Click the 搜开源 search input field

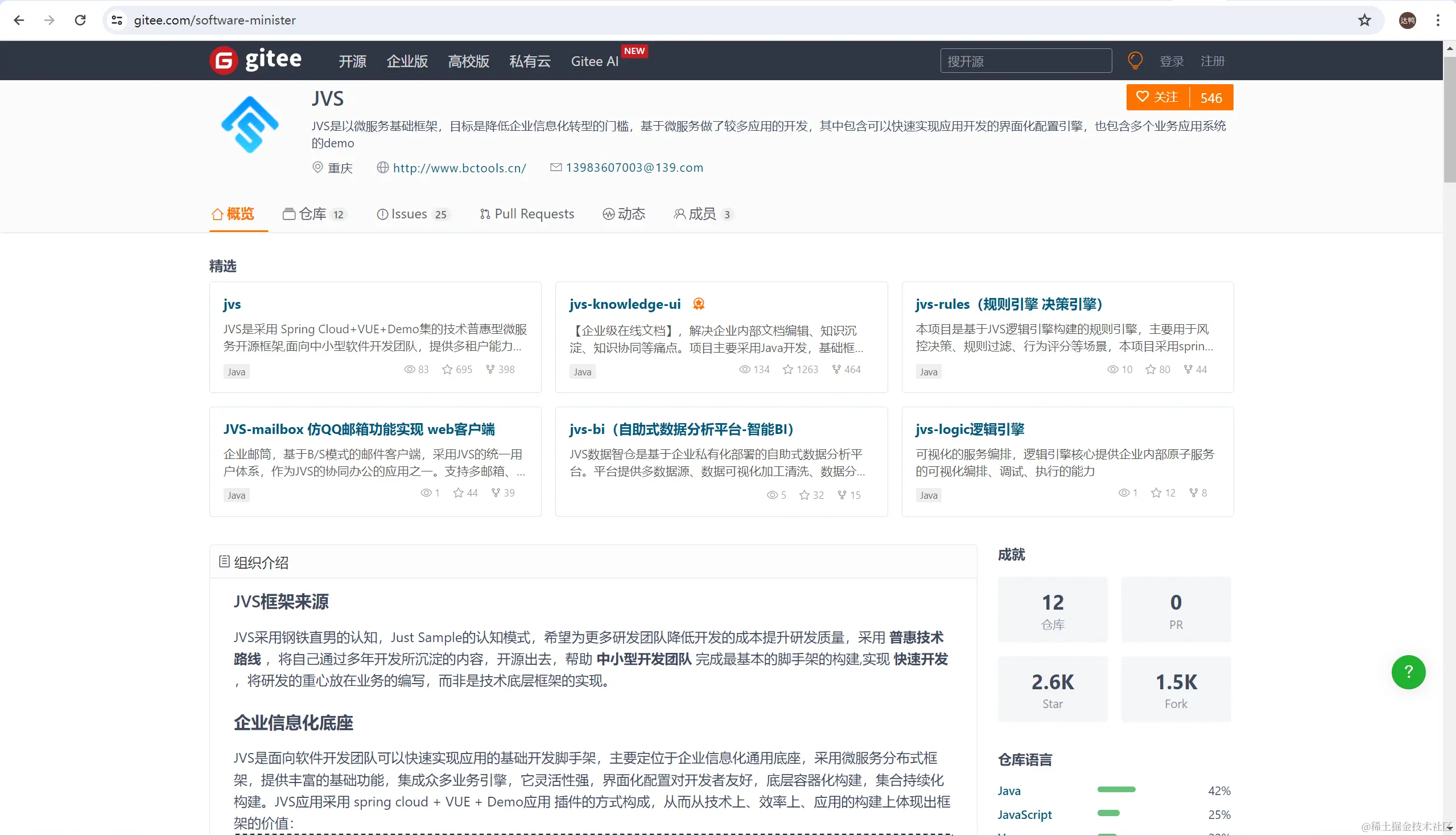click(x=1025, y=61)
